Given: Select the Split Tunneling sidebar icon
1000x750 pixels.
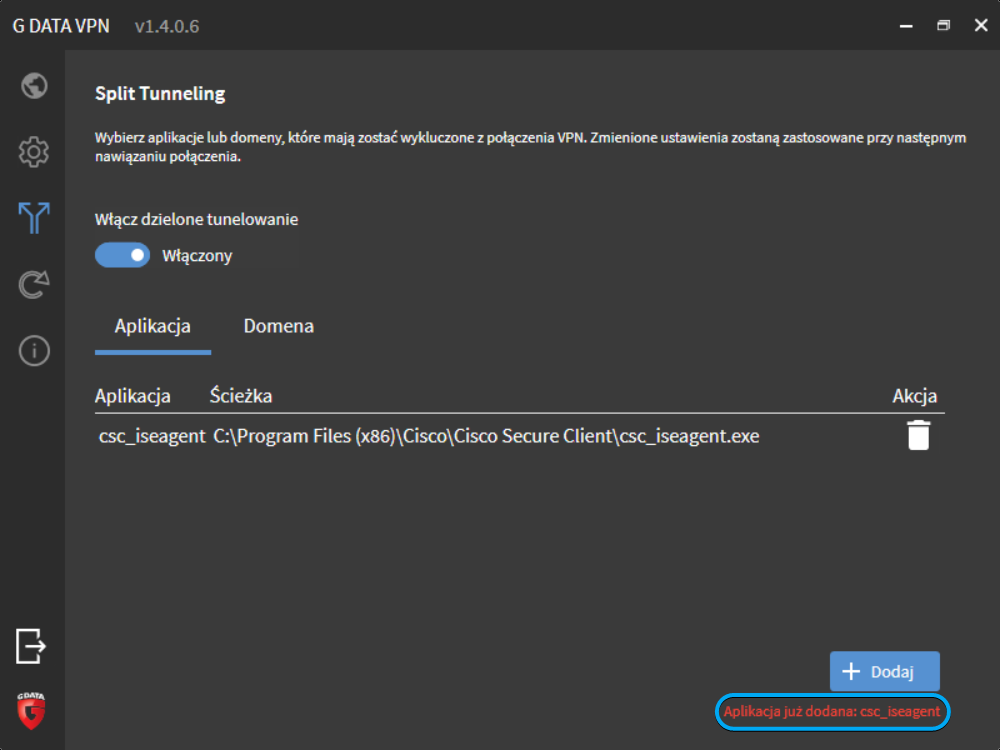Looking at the screenshot, I should [34, 218].
